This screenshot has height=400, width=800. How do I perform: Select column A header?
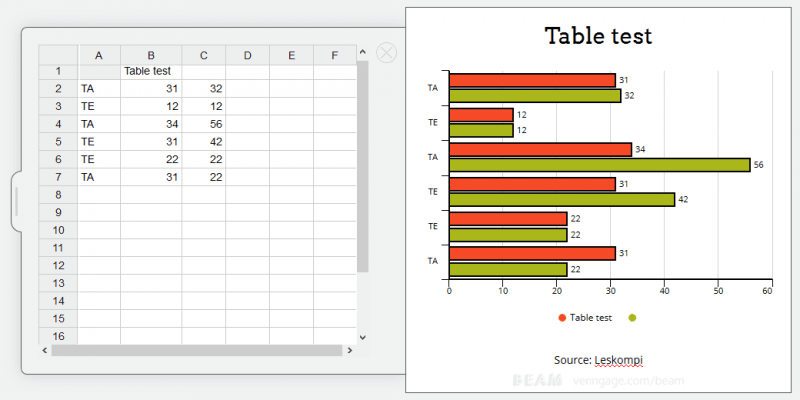[99, 55]
